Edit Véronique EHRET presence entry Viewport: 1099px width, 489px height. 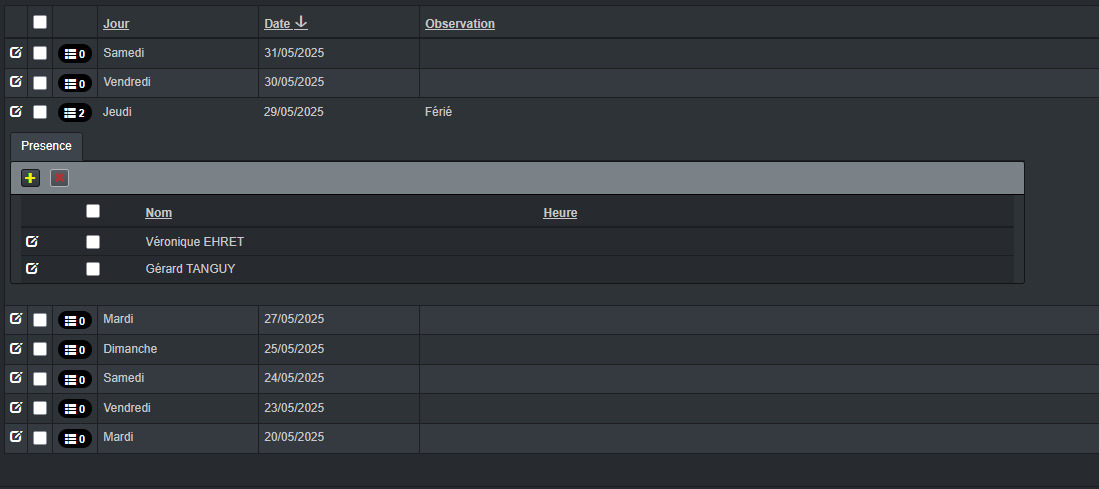click(32, 242)
